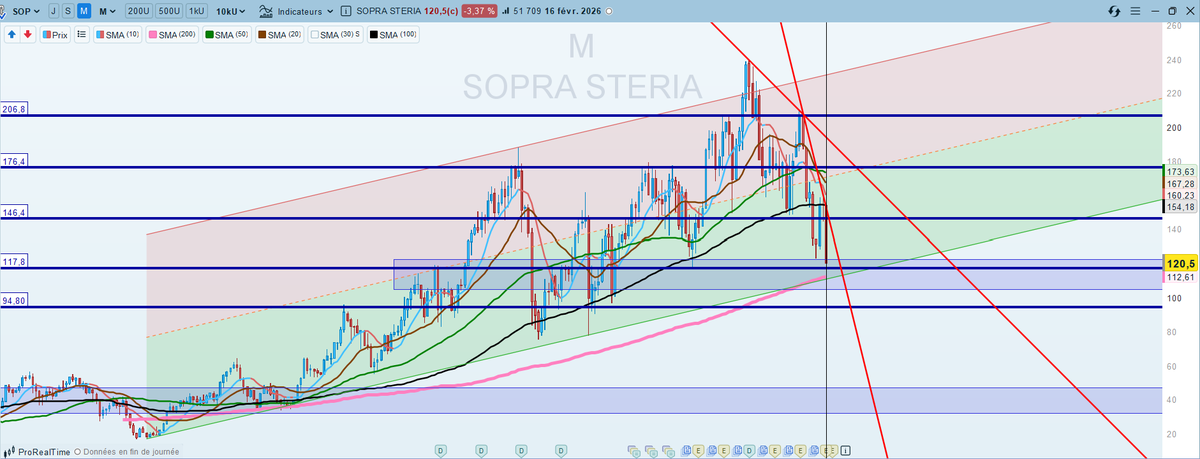
Task: Click the 160,23 SMA value on price axis
Action: [x=1181, y=196]
